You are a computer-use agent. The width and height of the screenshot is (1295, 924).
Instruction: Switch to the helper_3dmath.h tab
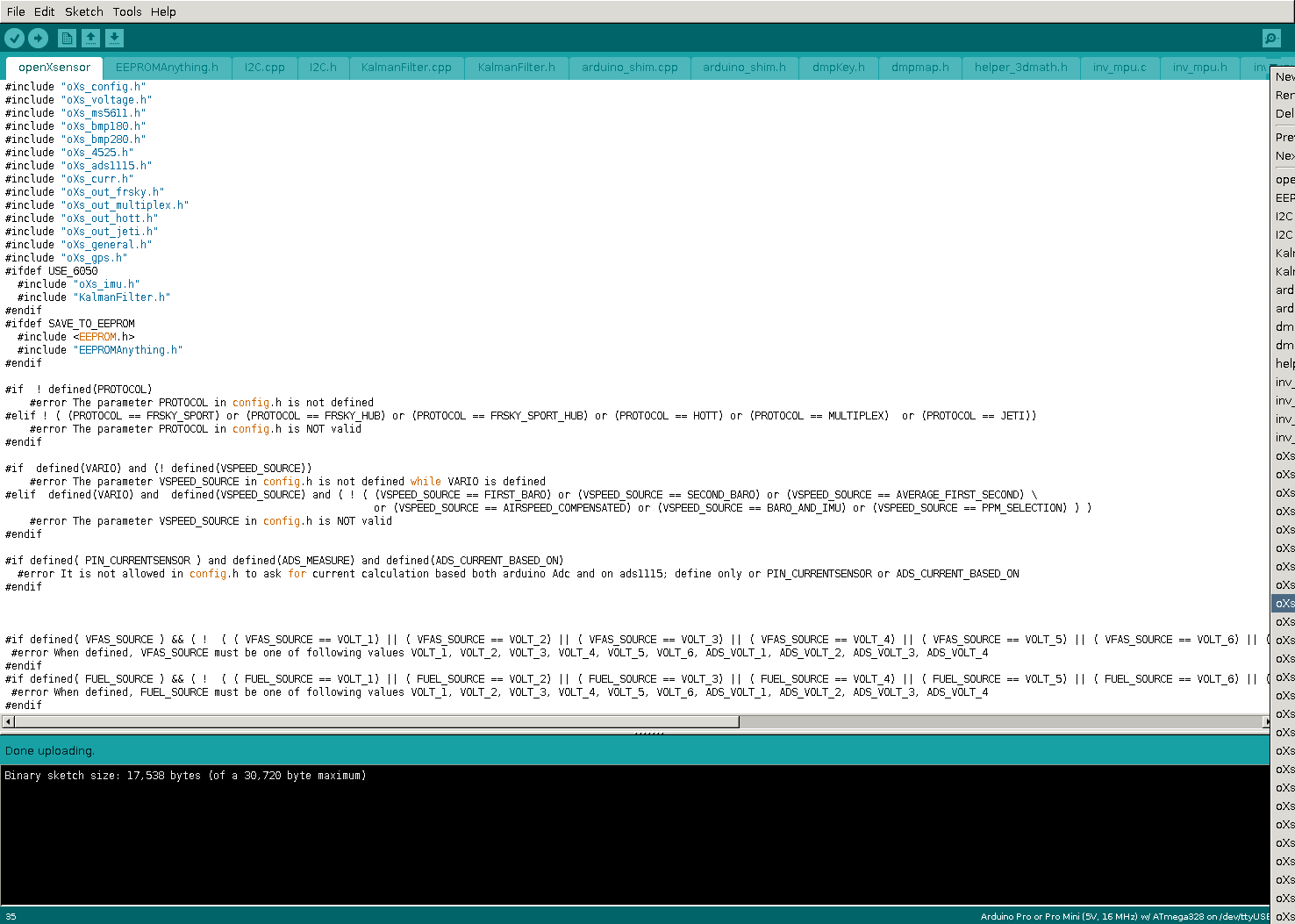point(1020,68)
